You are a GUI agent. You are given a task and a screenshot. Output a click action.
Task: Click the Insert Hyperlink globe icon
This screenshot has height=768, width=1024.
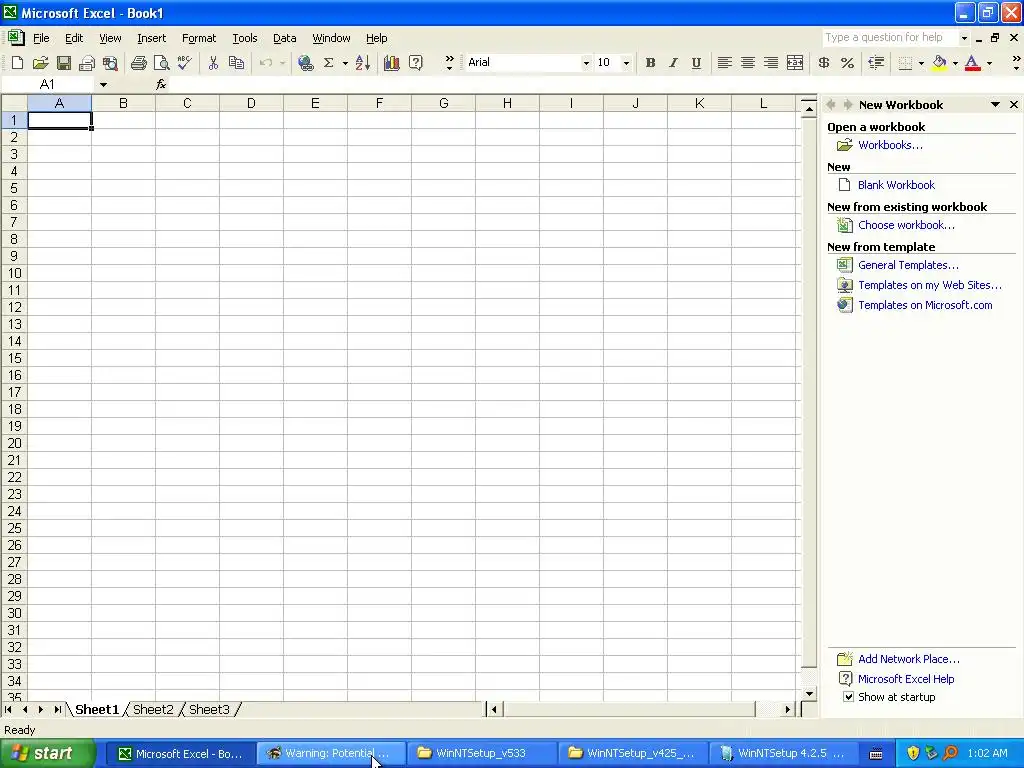click(x=305, y=63)
